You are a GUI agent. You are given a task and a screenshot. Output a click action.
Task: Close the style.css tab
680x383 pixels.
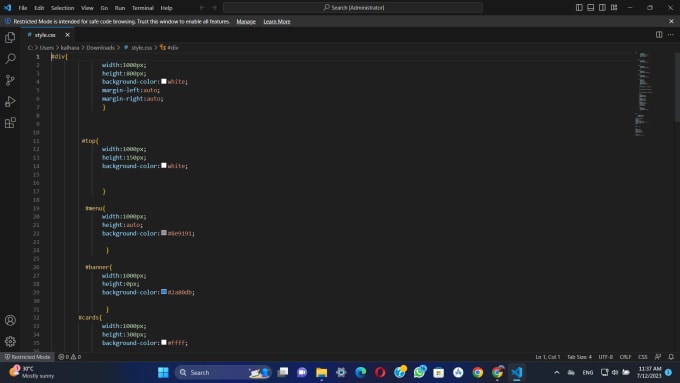tap(67, 35)
